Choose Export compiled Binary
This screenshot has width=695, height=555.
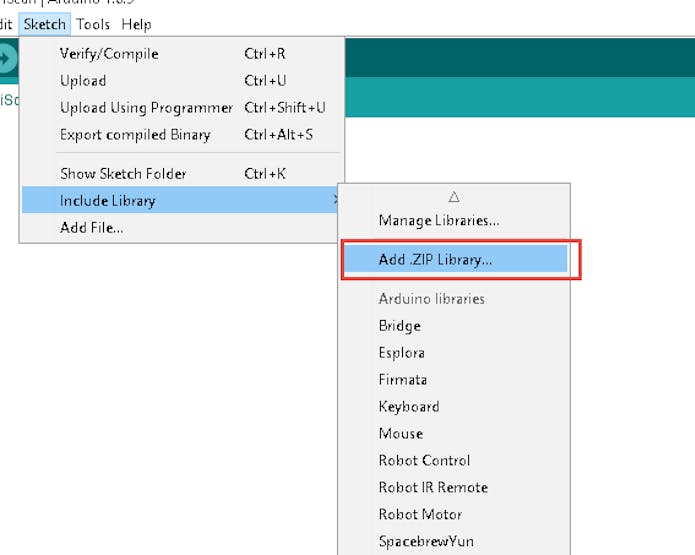pyautogui.click(x=182, y=135)
